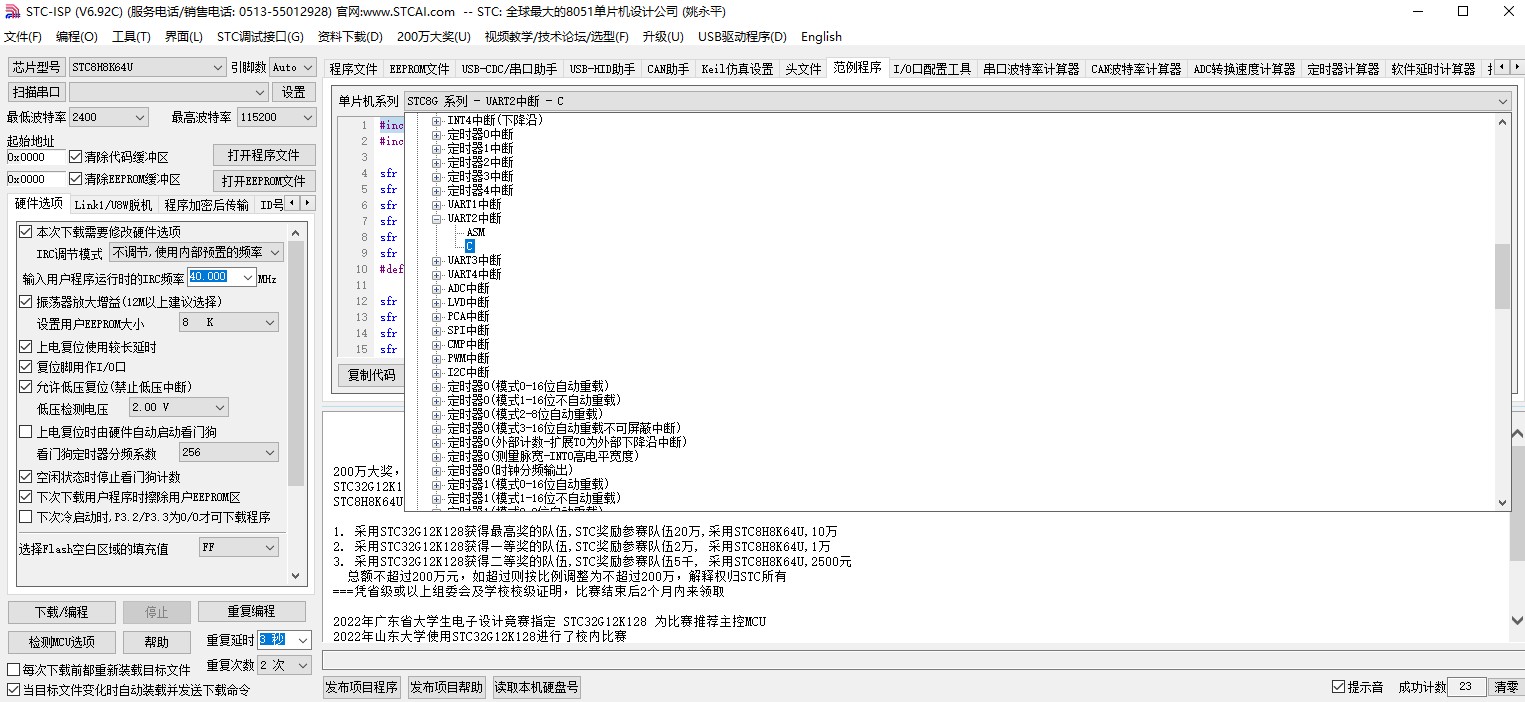Enable 上电复位时由硬件自动启动看门狗
1525x702 pixels.
[26, 432]
